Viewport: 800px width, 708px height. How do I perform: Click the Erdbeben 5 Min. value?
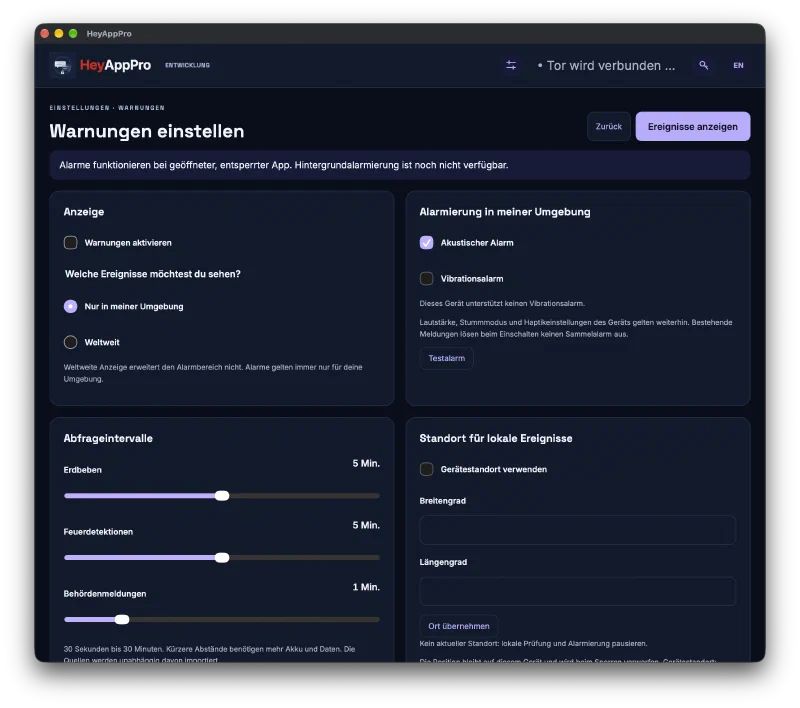[x=366, y=463]
